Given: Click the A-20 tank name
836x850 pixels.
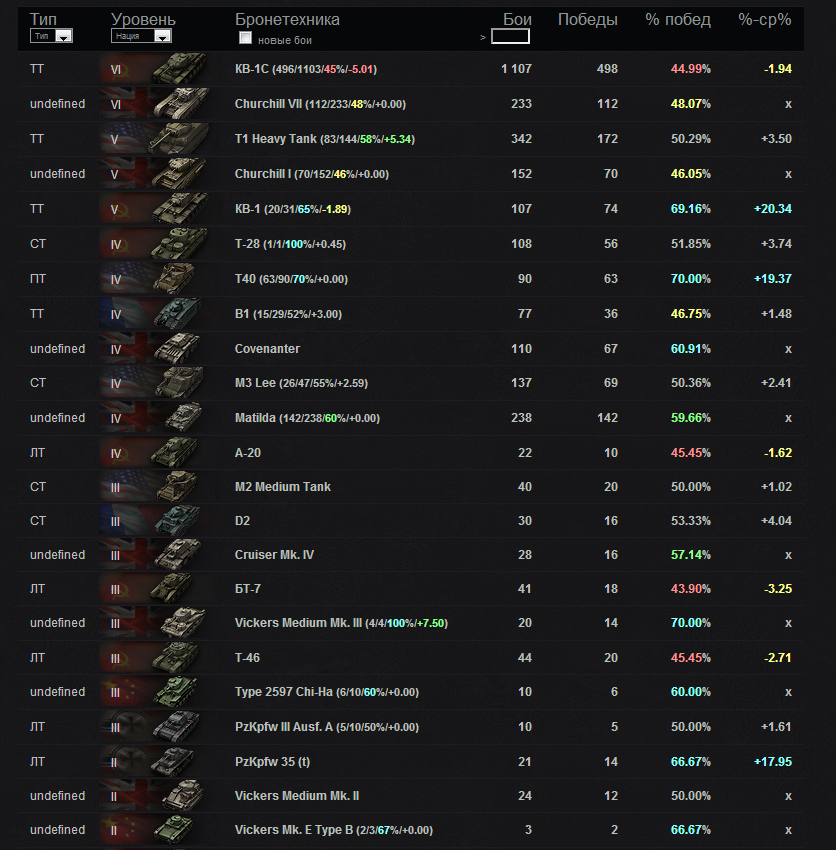Looking at the screenshot, I should click(x=248, y=453).
